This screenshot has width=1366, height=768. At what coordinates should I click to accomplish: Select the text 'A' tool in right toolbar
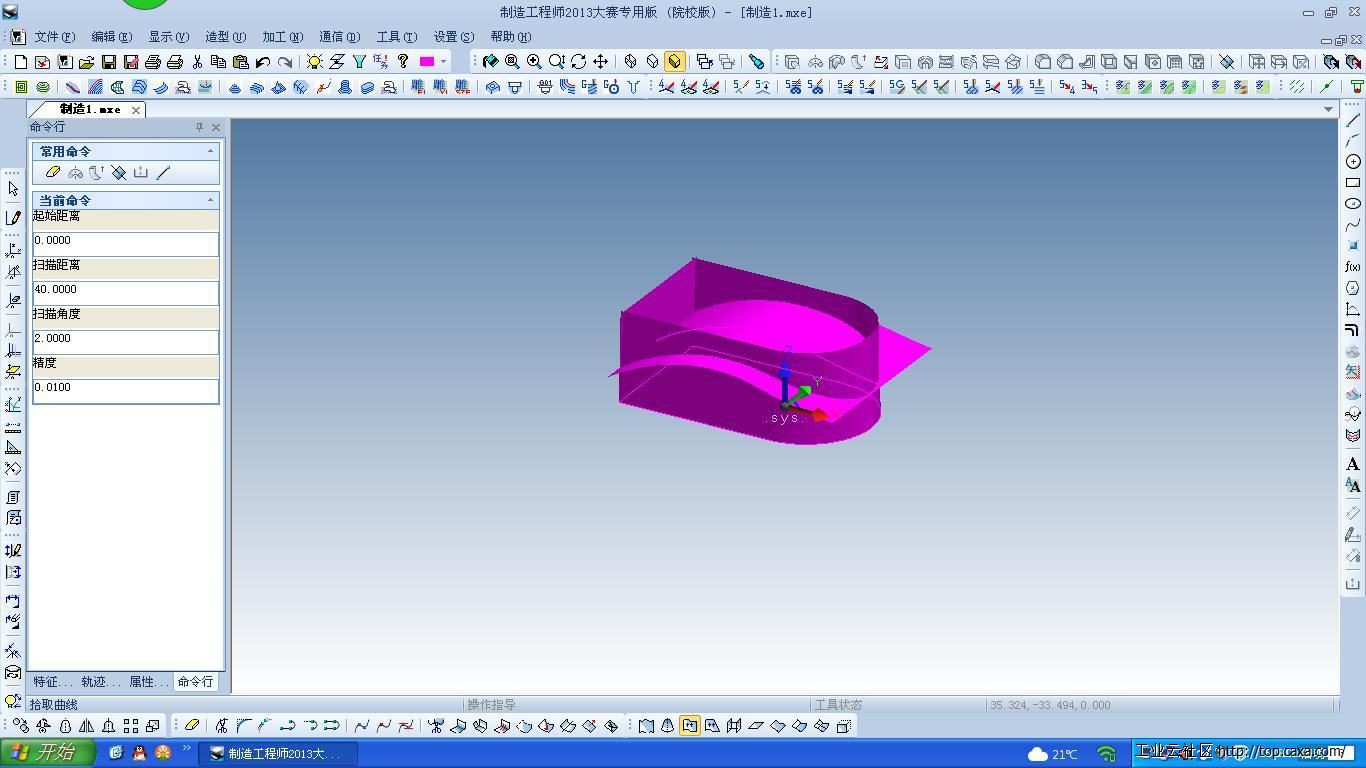1353,464
